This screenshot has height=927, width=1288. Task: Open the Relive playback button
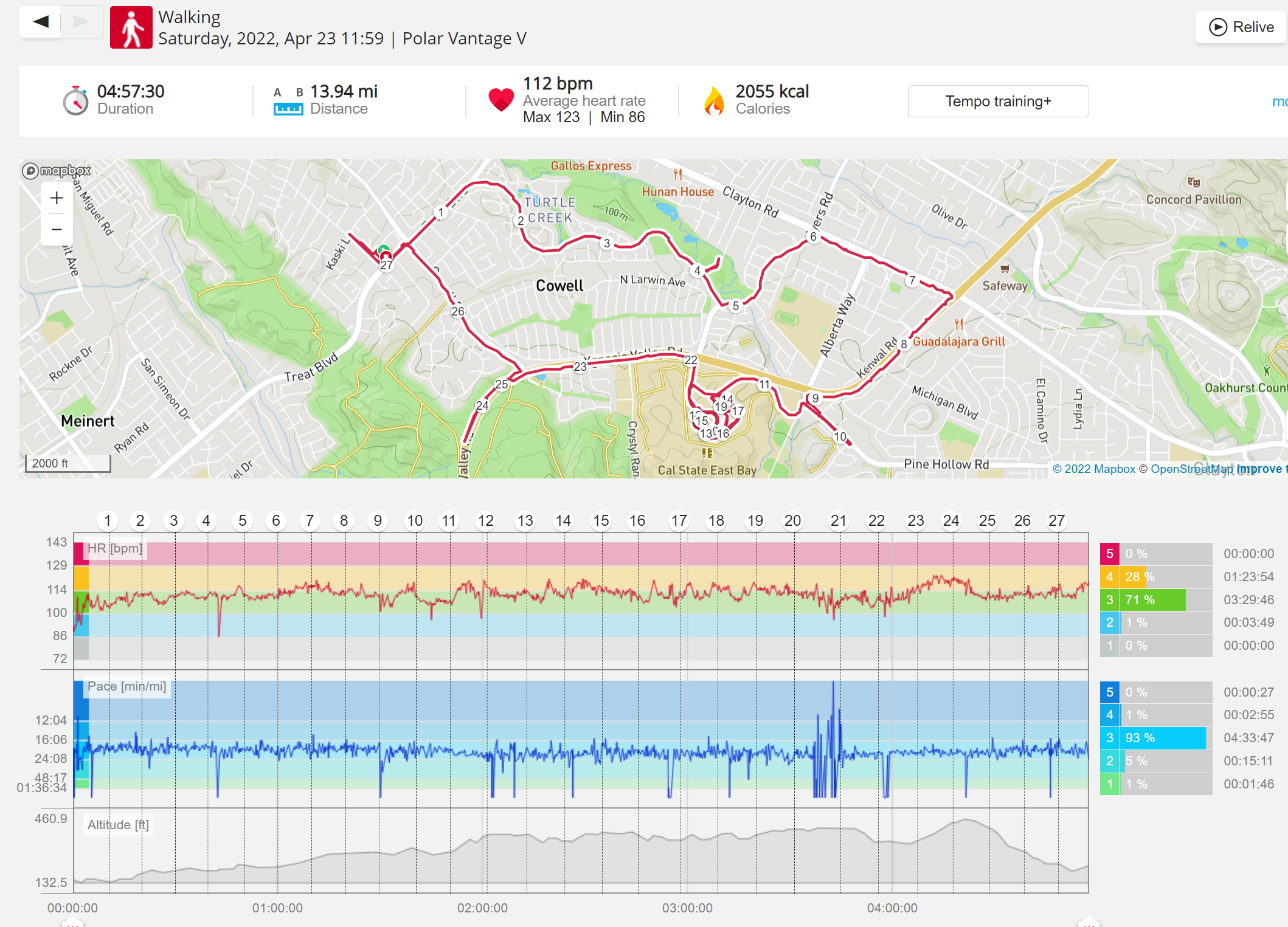click(x=1241, y=27)
